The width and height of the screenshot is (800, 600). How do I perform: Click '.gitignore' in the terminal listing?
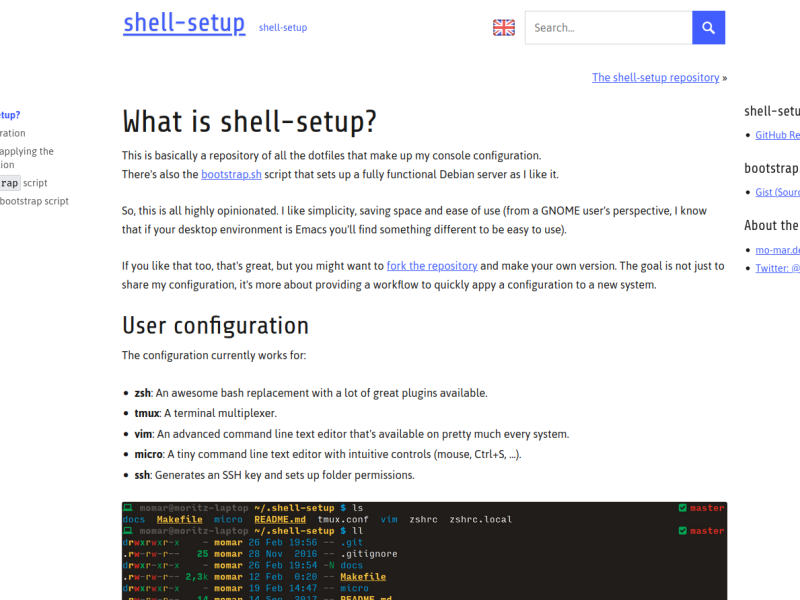pyautogui.click(x=369, y=554)
